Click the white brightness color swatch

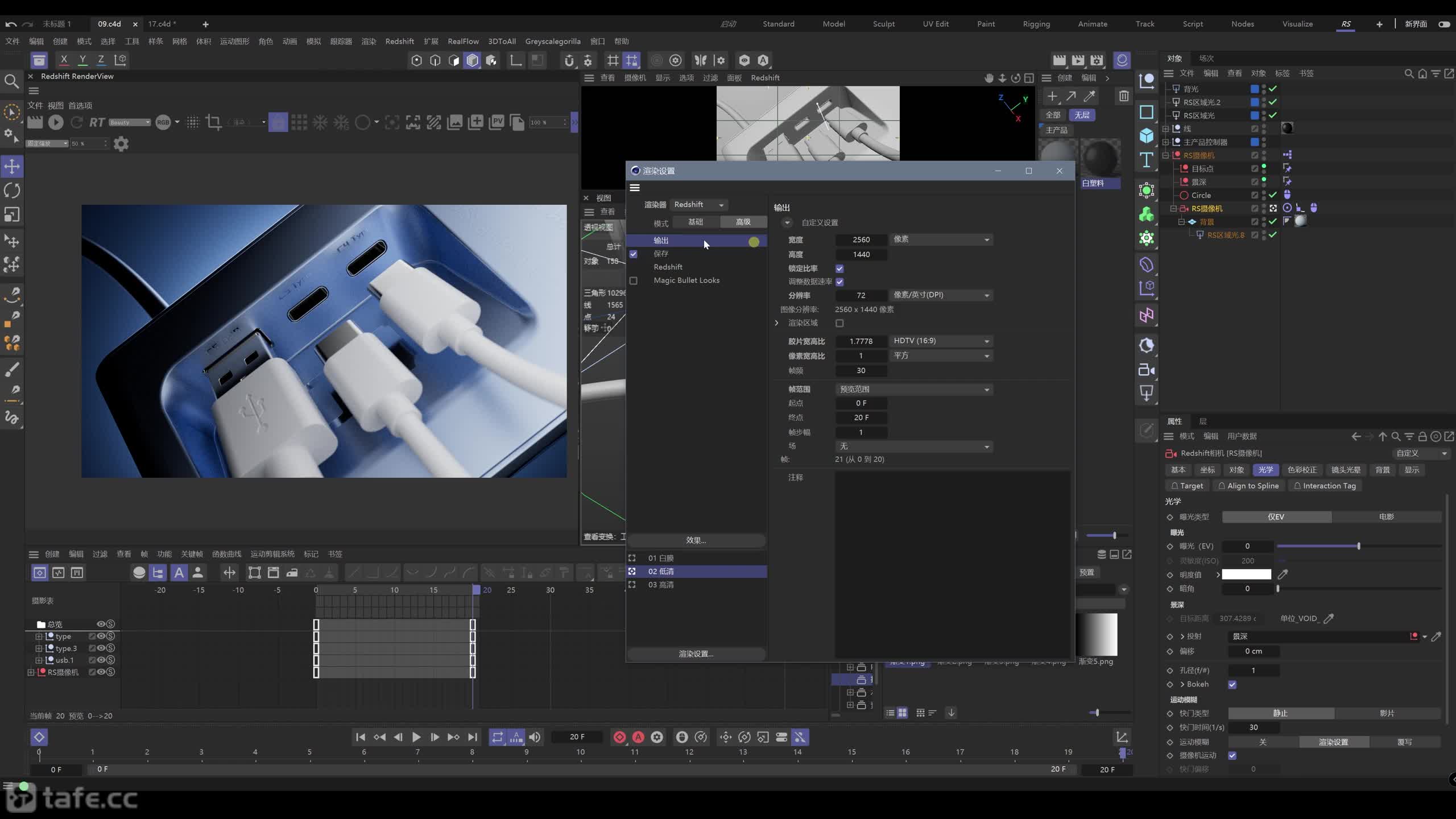pos(1246,574)
